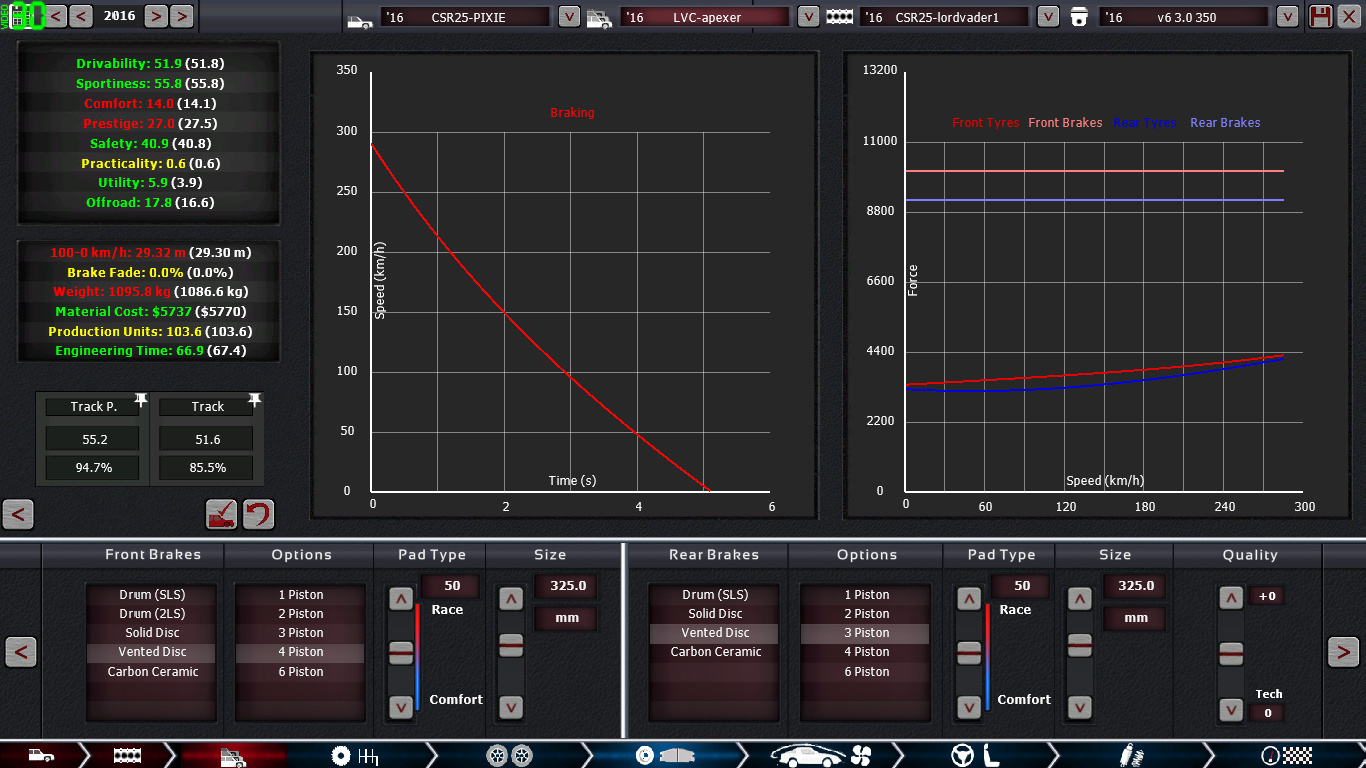Open the v6 3.0 350 variant dropdown
The height and width of the screenshot is (768, 1366).
[1288, 17]
